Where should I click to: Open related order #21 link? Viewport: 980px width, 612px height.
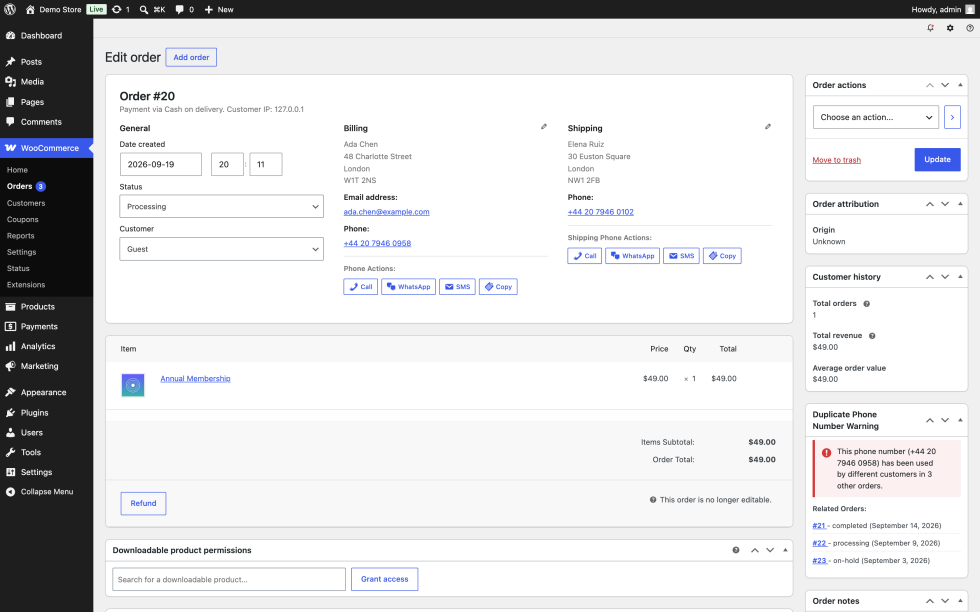point(819,526)
